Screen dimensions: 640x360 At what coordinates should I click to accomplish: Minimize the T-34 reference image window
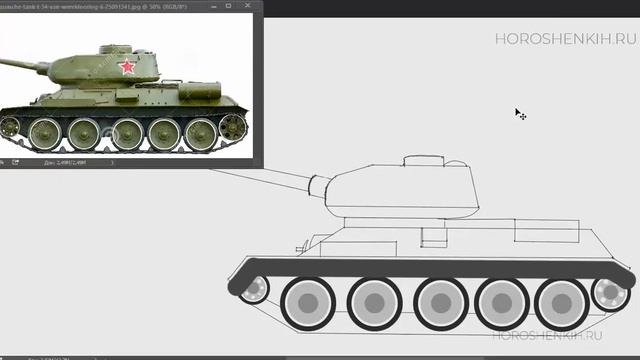(x=213, y=6)
